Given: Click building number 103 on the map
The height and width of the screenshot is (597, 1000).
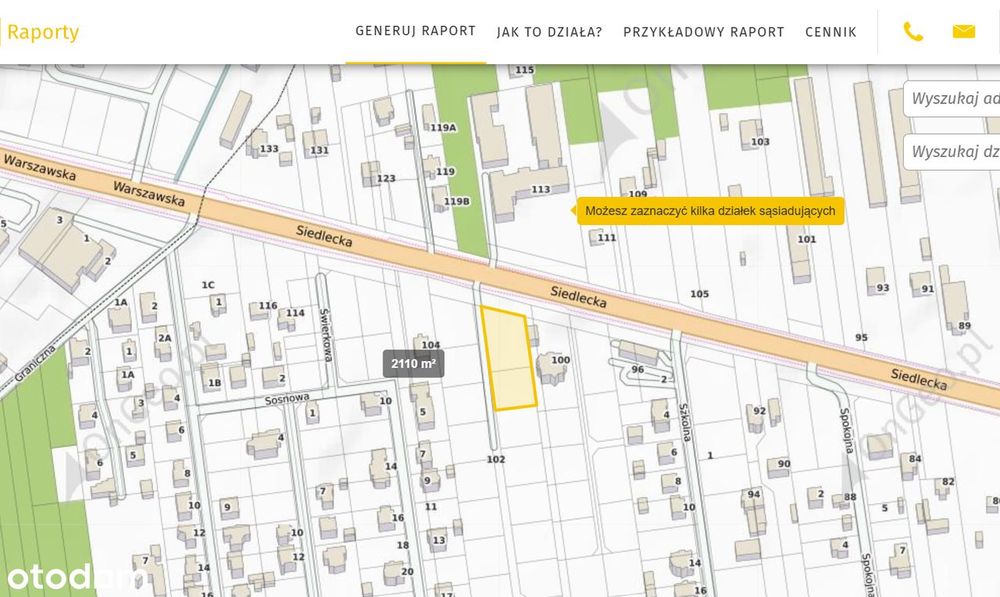Looking at the screenshot, I should pyautogui.click(x=760, y=142).
